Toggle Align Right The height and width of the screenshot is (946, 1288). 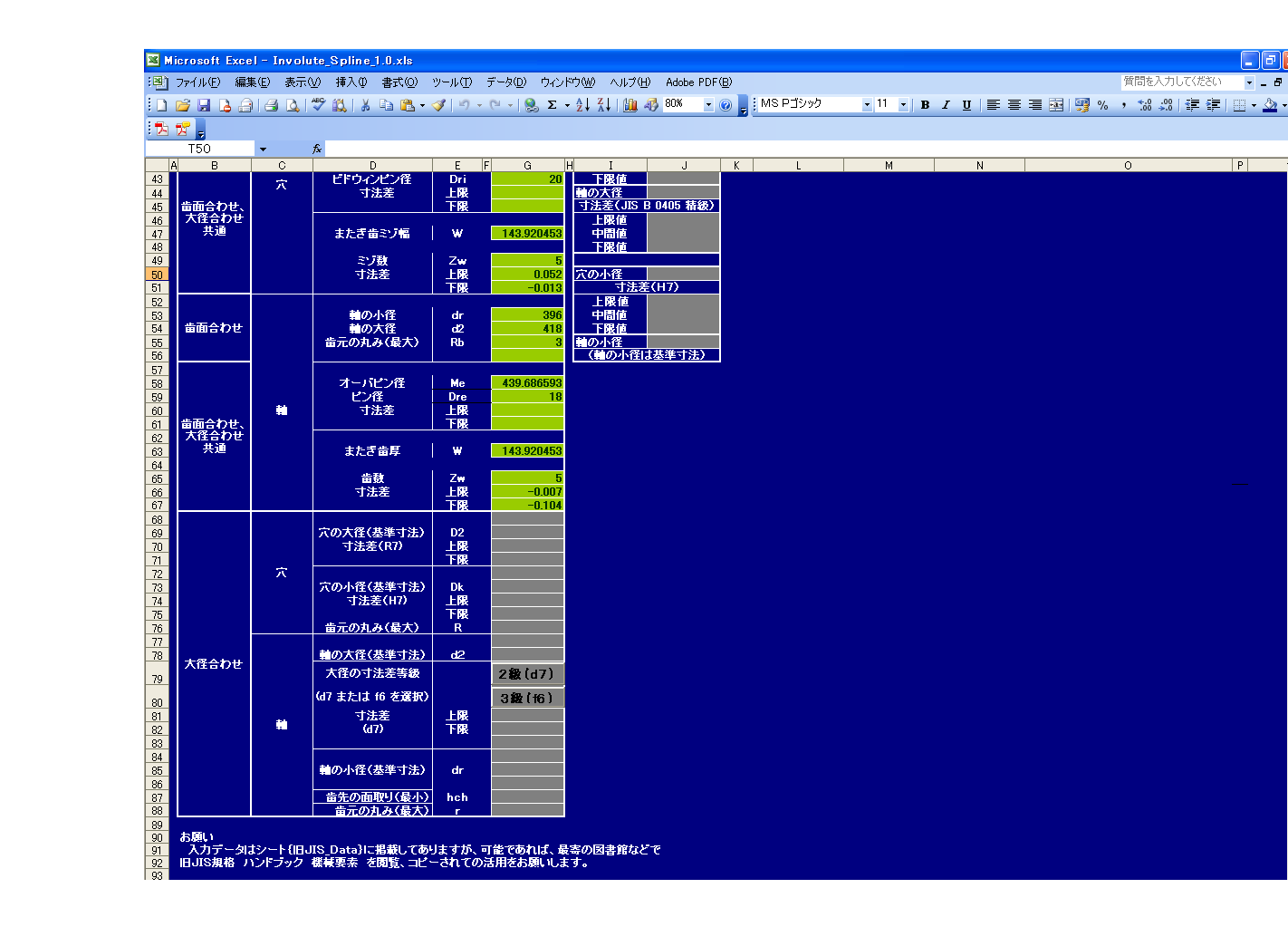[1034, 105]
